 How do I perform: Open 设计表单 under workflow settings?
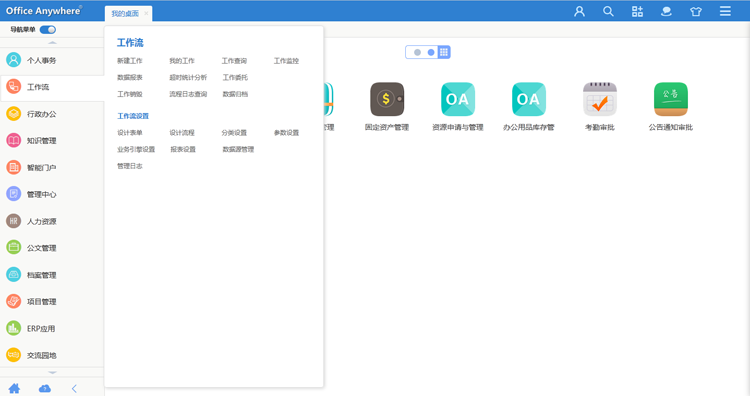click(130, 132)
